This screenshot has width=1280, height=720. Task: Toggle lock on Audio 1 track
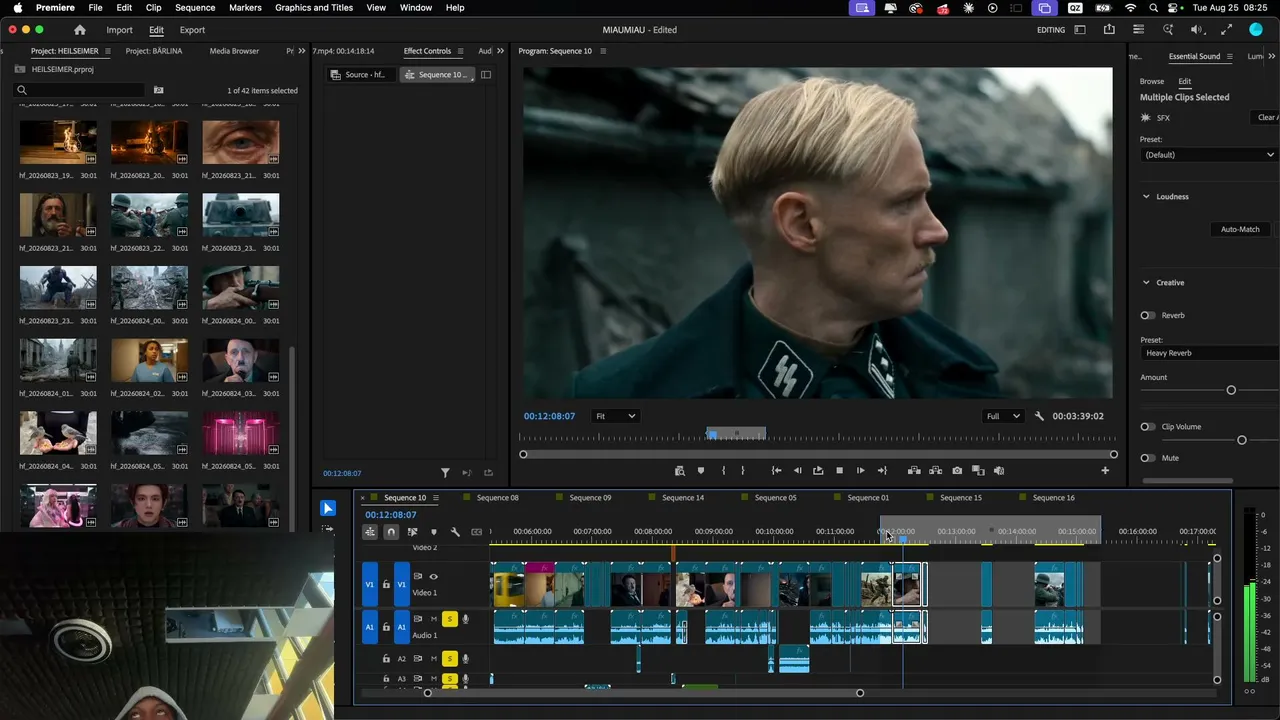pos(386,627)
